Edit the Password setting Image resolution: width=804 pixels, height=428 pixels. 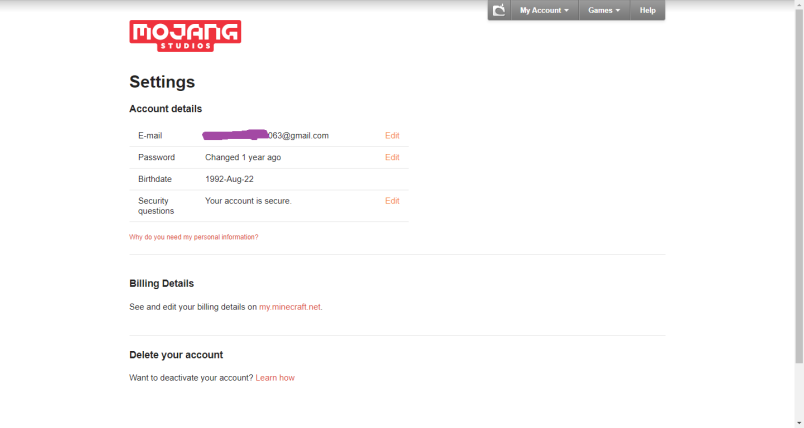392,157
